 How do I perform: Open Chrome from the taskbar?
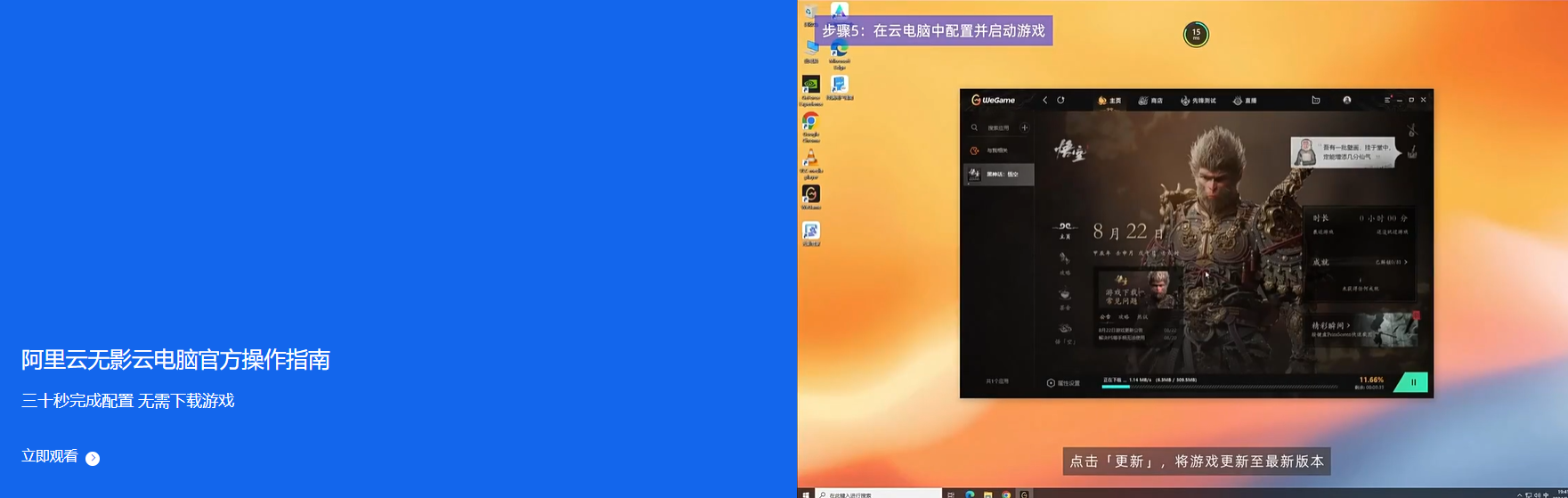1005,494
